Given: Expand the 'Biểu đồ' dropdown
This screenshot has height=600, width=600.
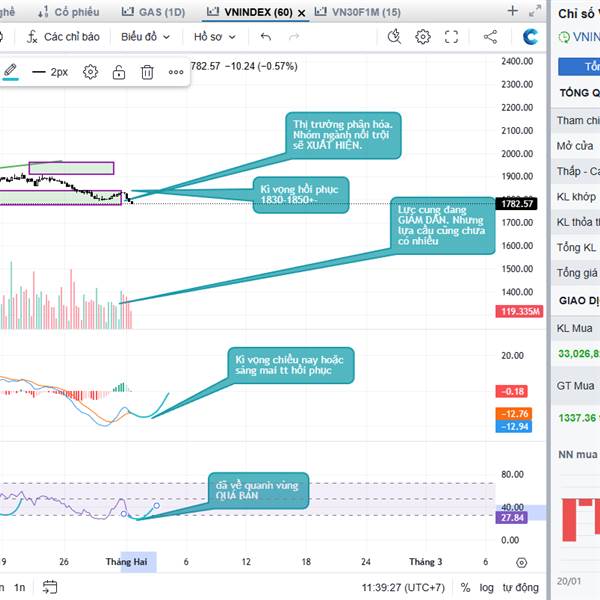Looking at the screenshot, I should coord(145,37).
